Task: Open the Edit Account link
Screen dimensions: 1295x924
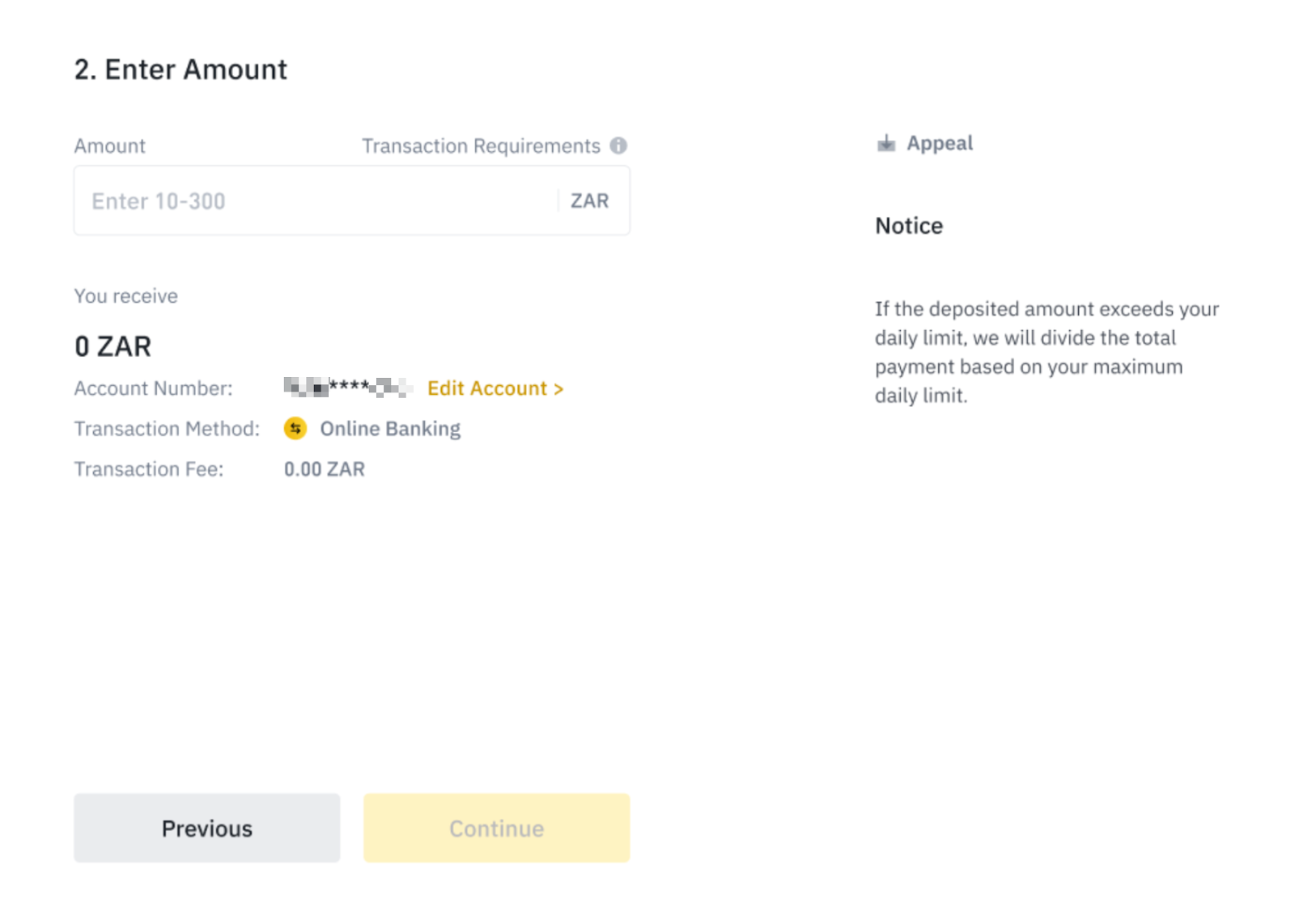Action: [487, 388]
